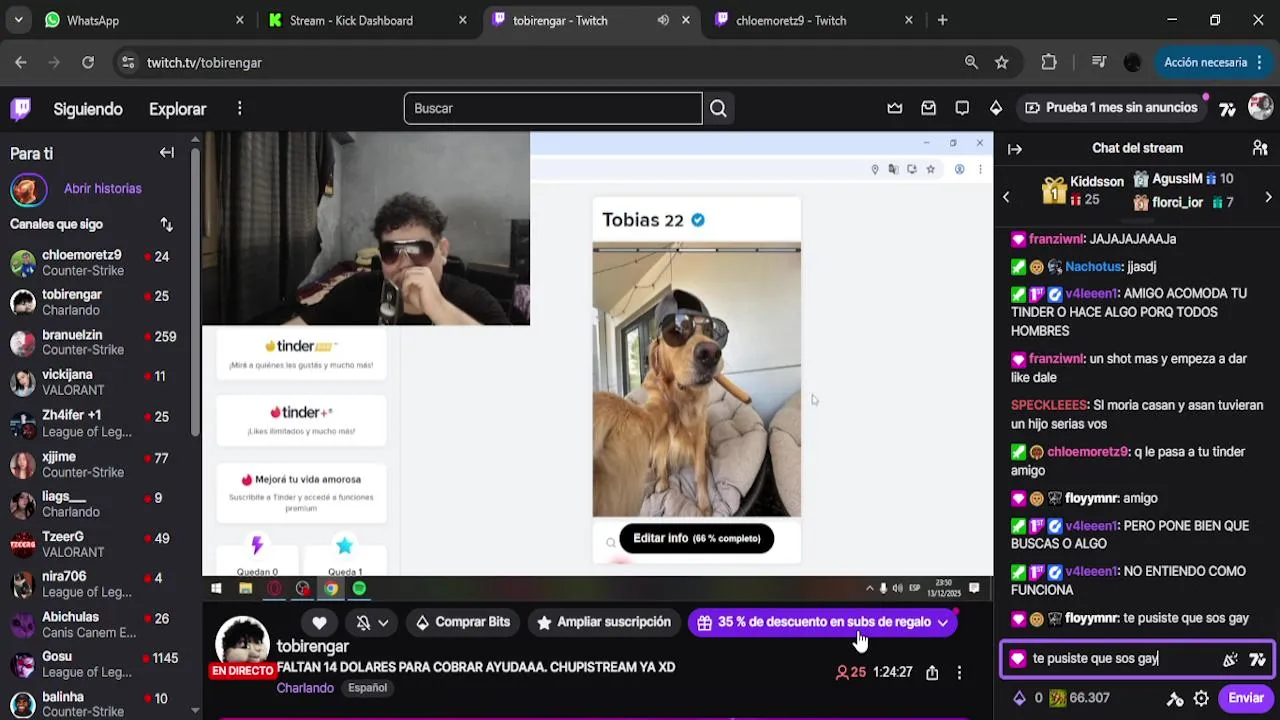1280x720 pixels.
Task: Open branuelzin channel in sidebar
Action: point(96,343)
